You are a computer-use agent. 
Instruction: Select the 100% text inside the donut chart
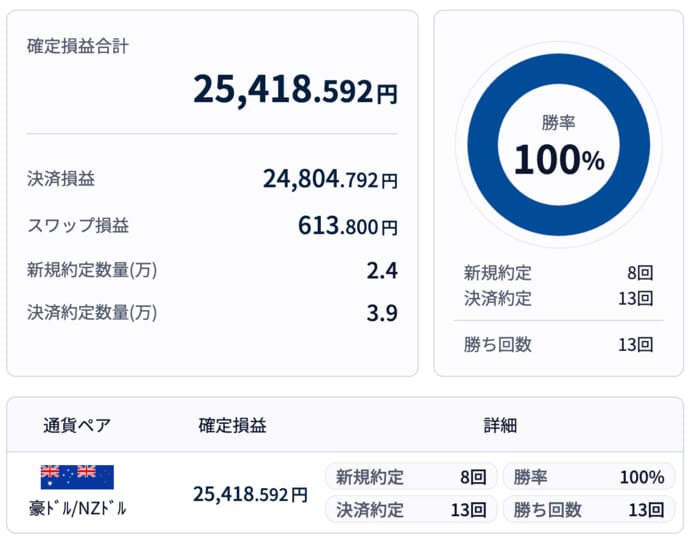coord(558,160)
